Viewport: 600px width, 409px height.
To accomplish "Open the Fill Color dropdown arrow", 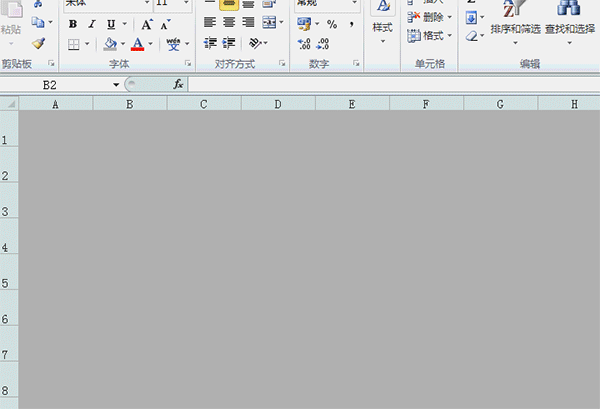I will (123, 44).
